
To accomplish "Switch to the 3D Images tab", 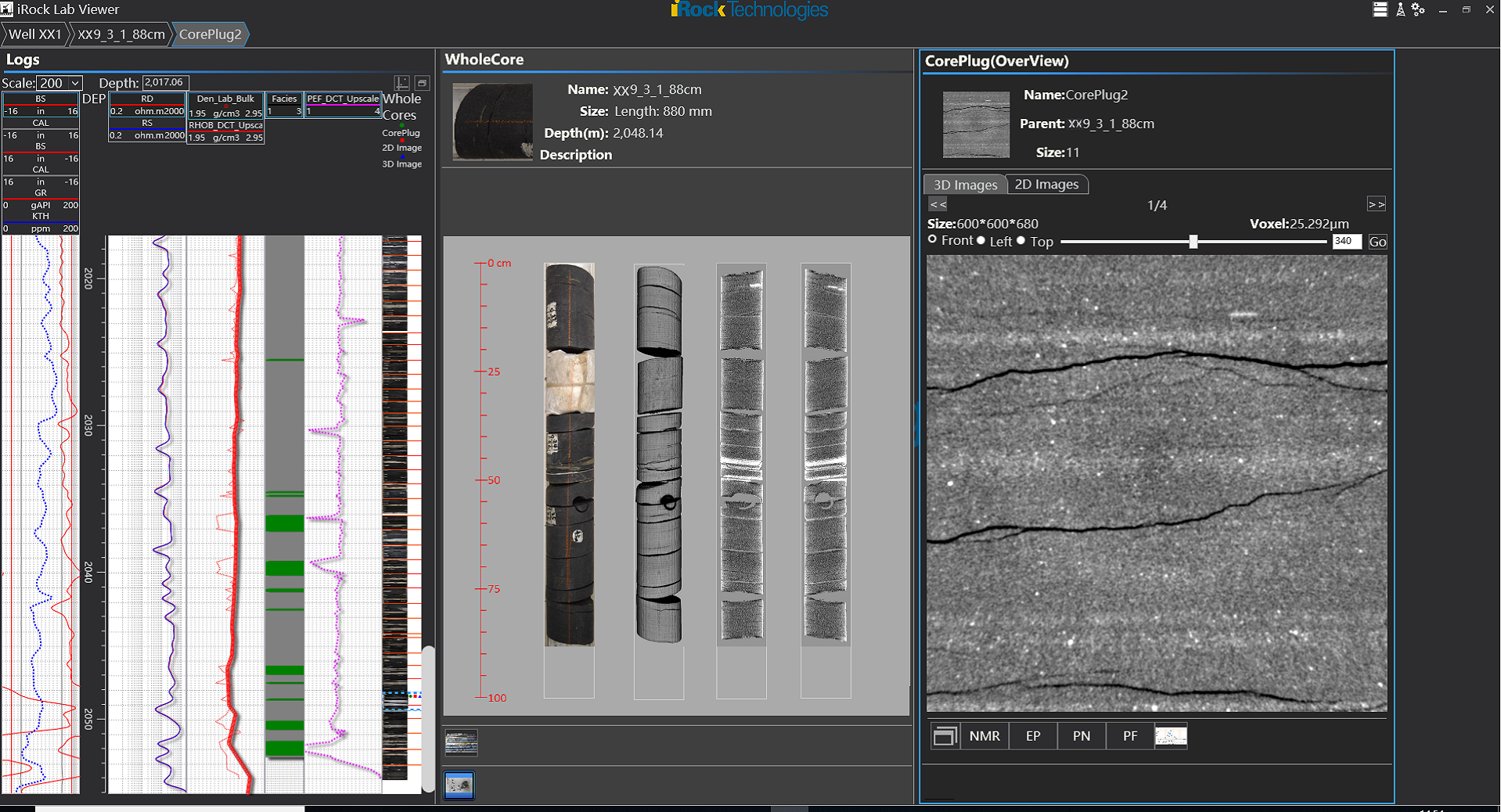I will [965, 185].
